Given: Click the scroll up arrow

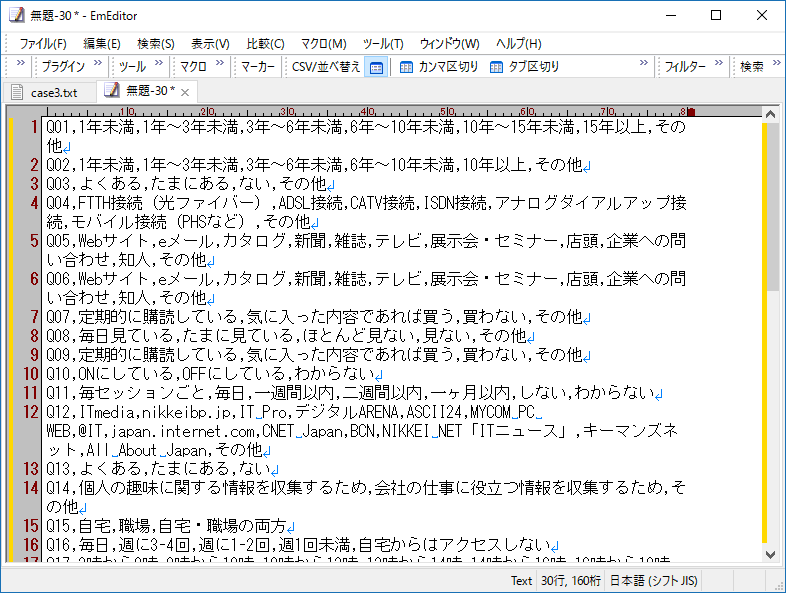Looking at the screenshot, I should click(x=770, y=115).
